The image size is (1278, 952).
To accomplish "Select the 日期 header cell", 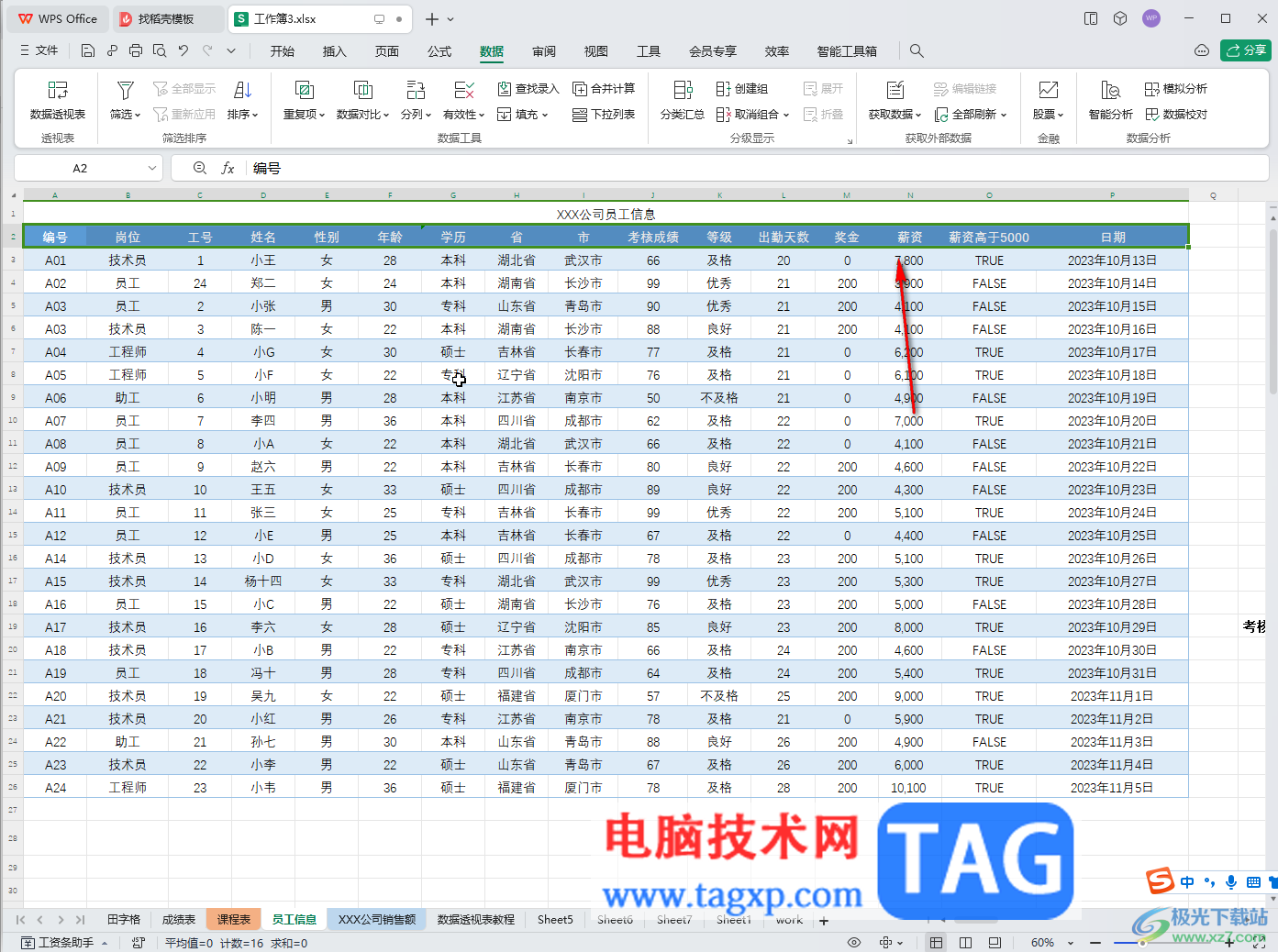I will click(1112, 237).
